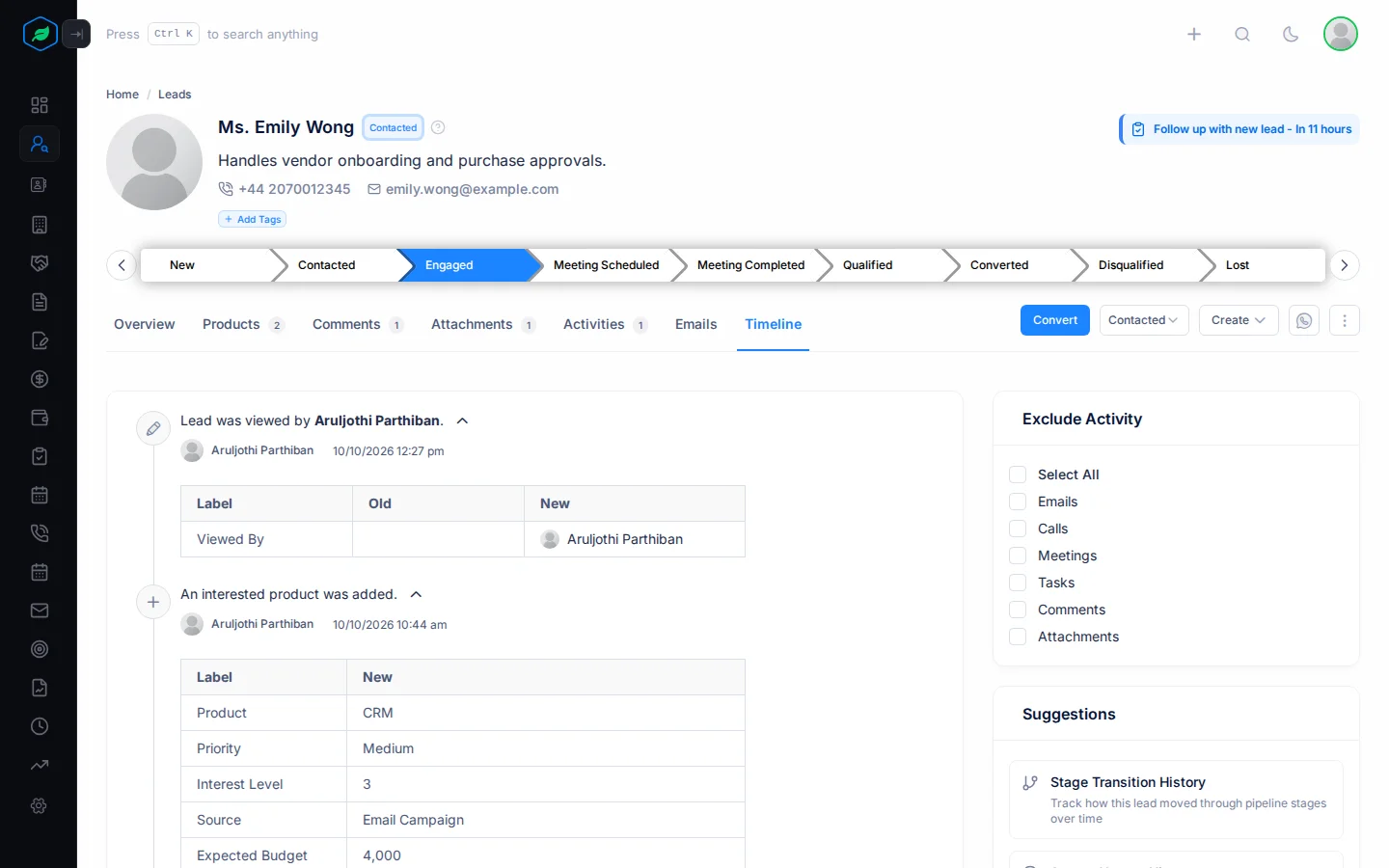Screen dimensions: 1389x868
Task: Switch to the Emails tab
Action: [696, 324]
